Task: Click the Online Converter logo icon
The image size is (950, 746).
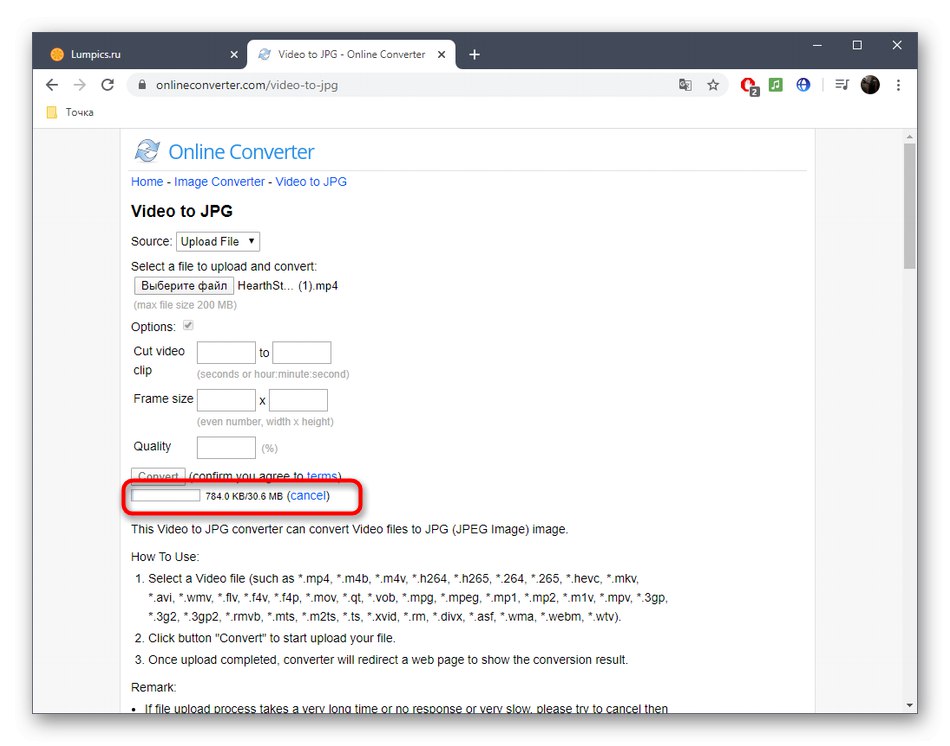Action: click(146, 151)
